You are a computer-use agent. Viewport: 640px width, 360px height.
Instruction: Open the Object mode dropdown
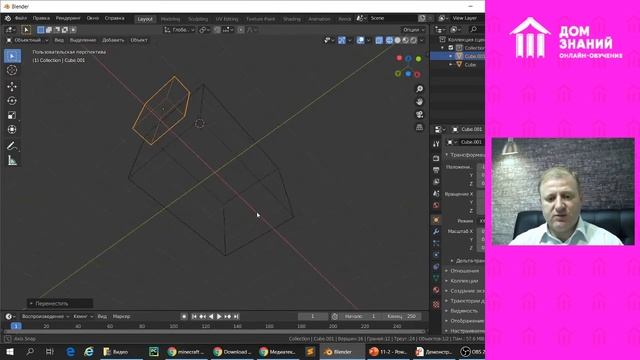[x=27, y=40]
